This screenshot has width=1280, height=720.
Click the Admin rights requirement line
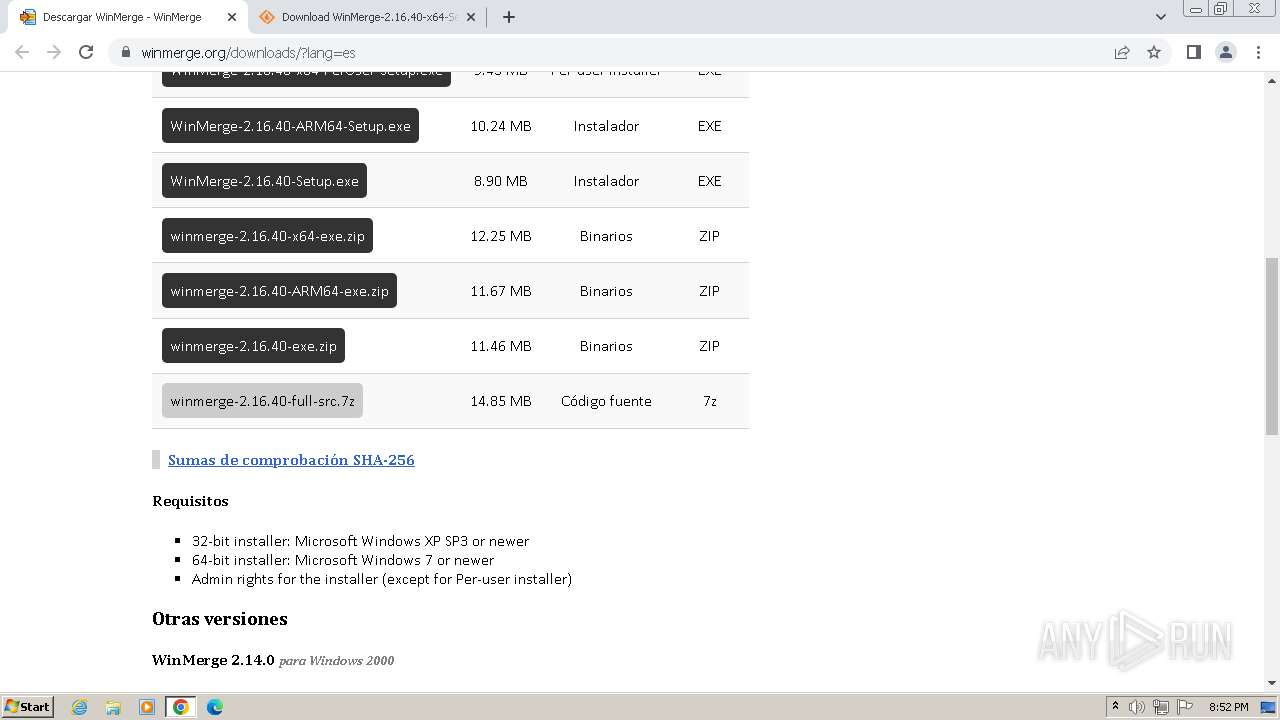pos(382,579)
